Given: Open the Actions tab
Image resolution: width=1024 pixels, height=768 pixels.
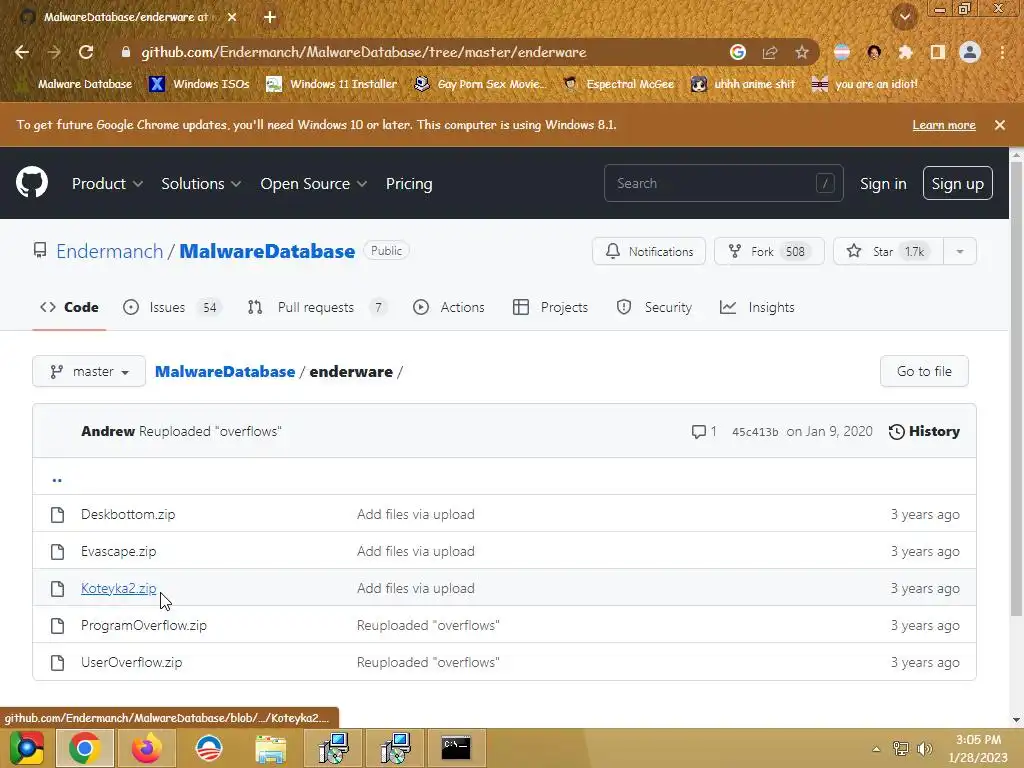Looking at the screenshot, I should (x=449, y=308).
